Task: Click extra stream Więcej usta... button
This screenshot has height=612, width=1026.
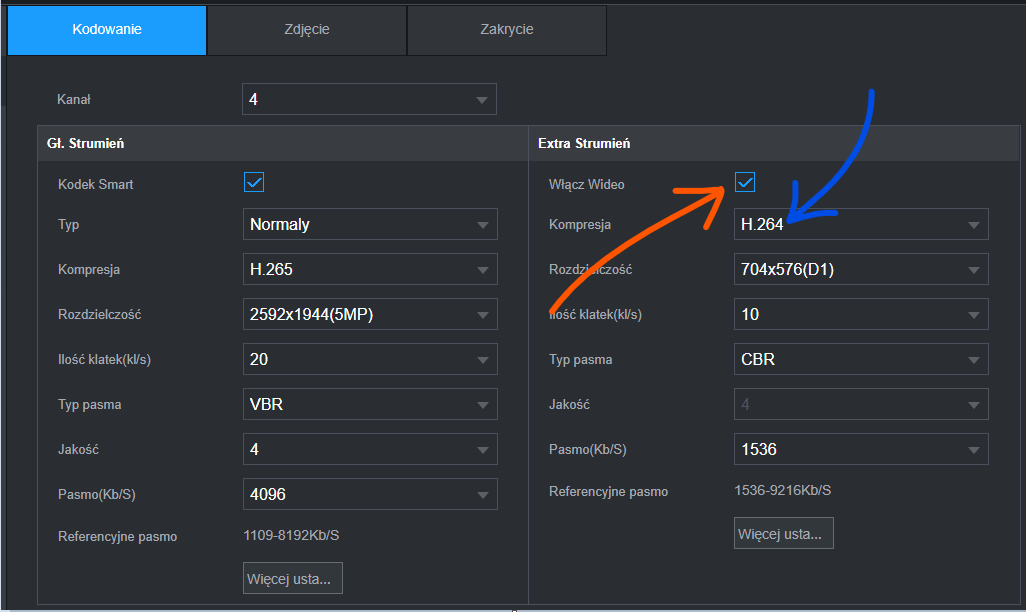Action: pos(784,533)
